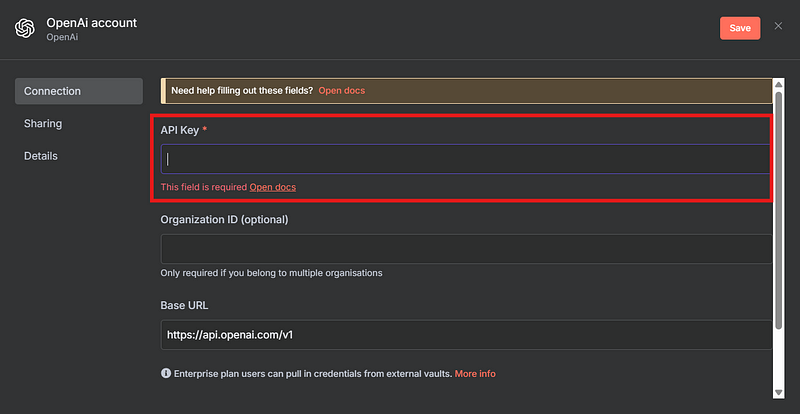Screen dimensions: 800x414
Task: Focus the API Key input field
Action: click(465, 159)
